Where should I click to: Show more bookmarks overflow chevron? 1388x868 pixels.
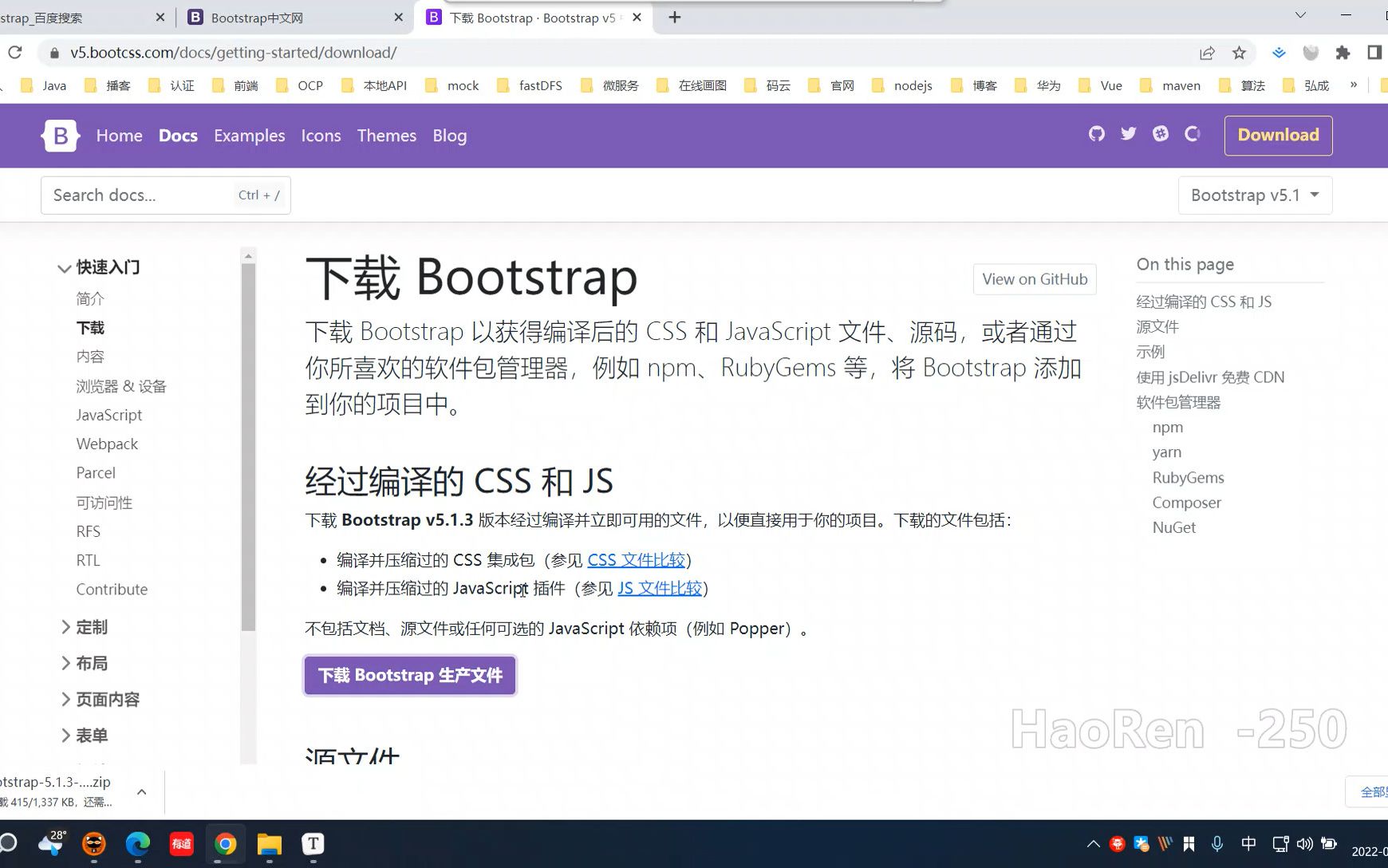pyautogui.click(x=1354, y=85)
